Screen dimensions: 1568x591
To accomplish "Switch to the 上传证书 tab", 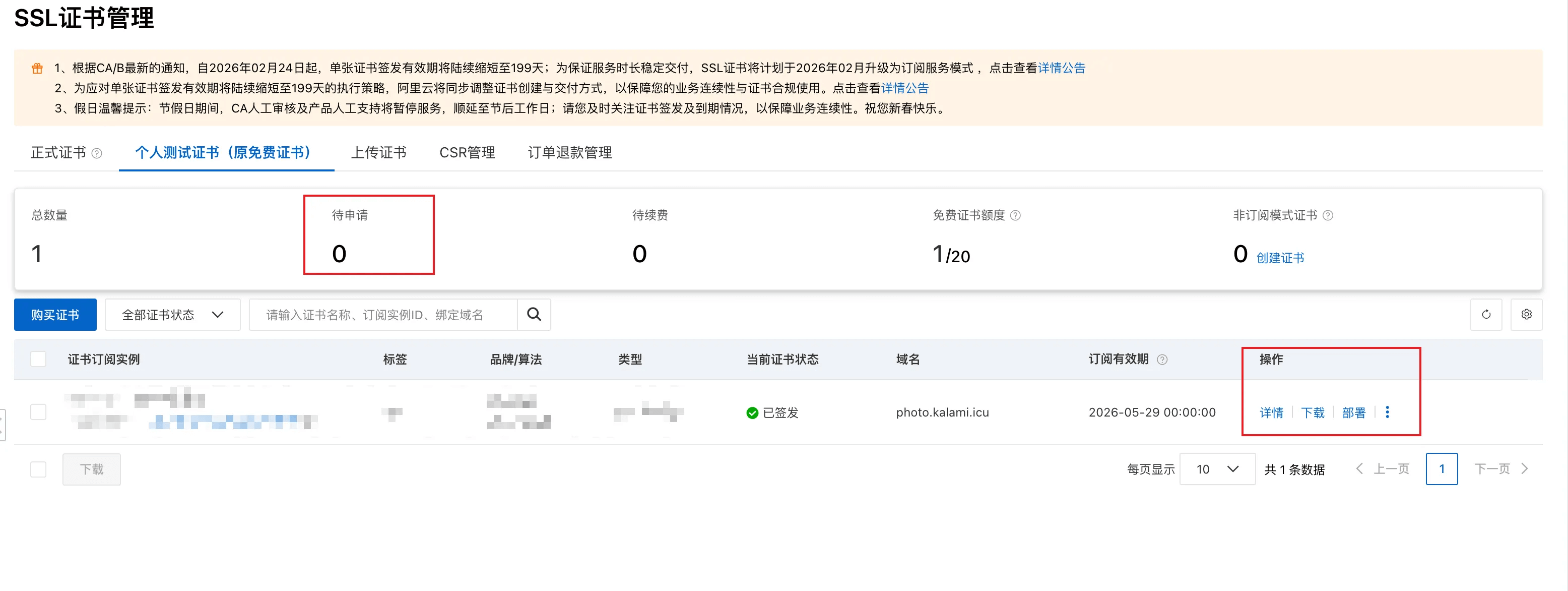I will [378, 152].
